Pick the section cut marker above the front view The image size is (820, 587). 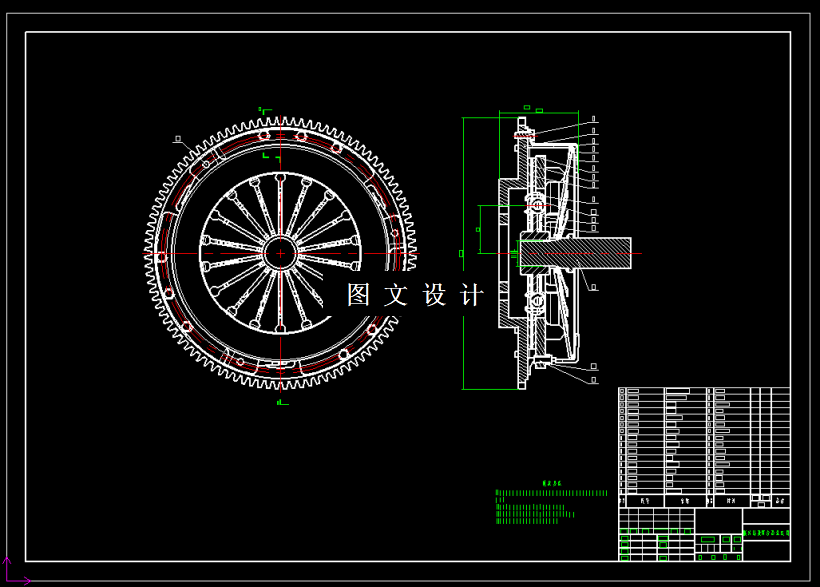tap(265, 110)
